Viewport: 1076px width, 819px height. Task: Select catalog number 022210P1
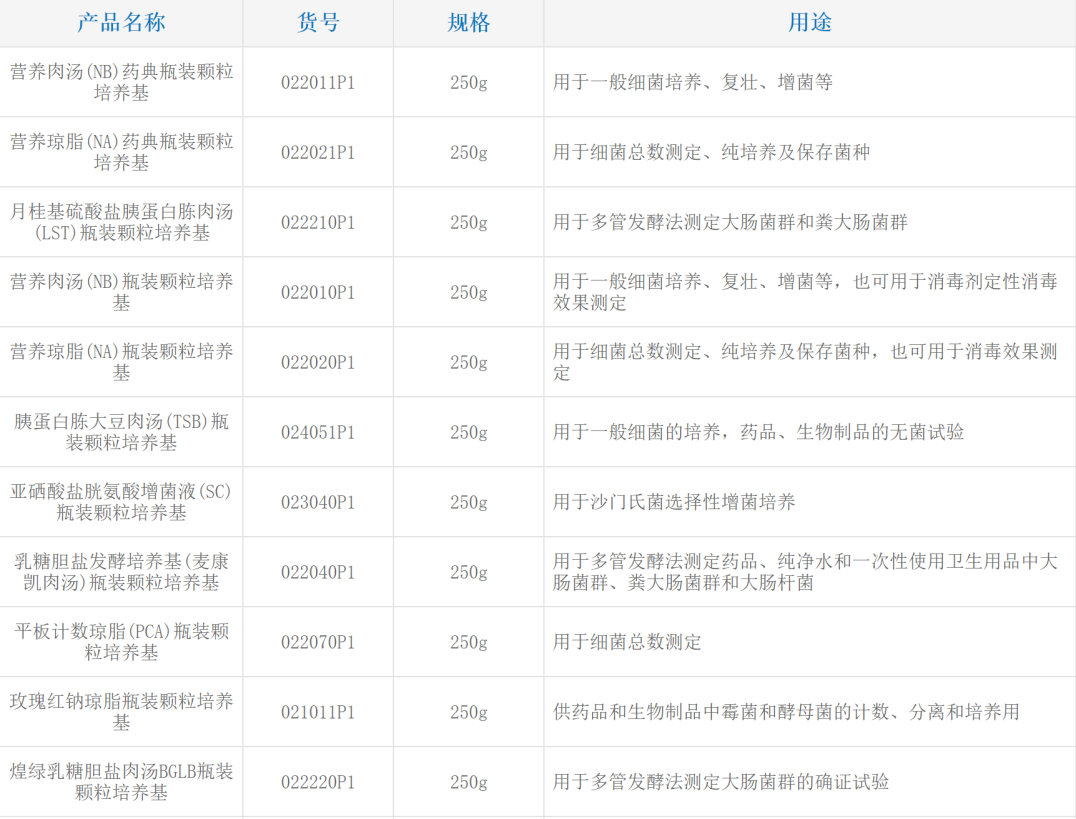click(318, 222)
